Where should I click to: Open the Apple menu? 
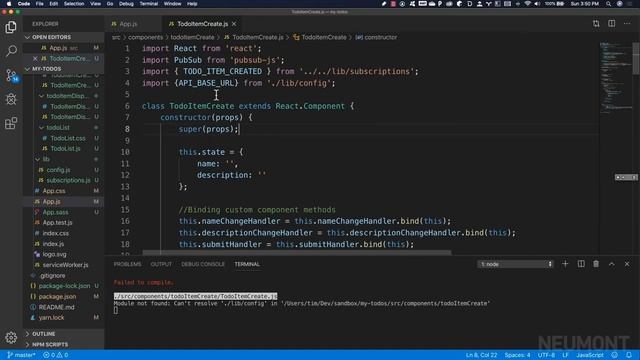(9, 4)
